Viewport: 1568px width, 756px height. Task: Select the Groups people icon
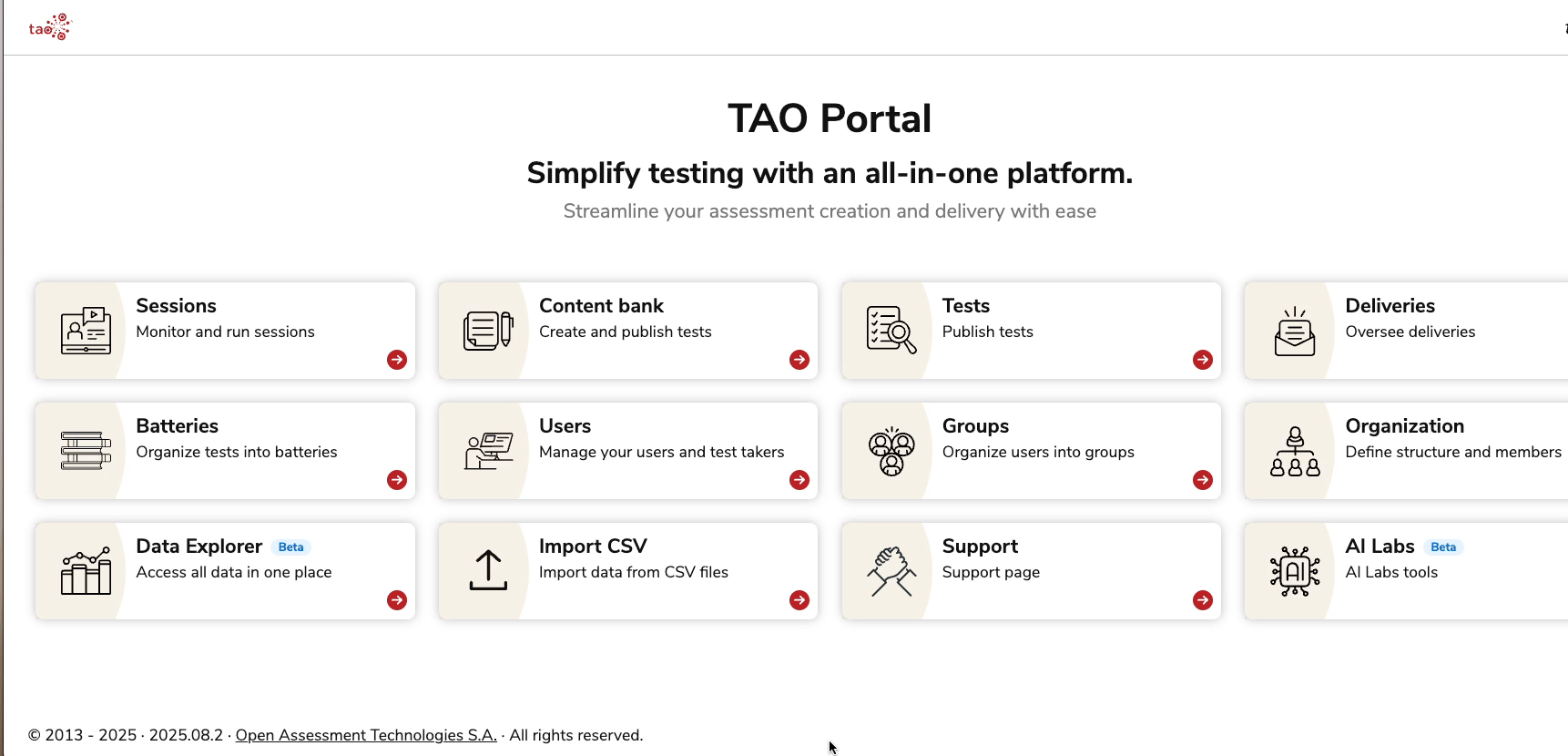(891, 451)
